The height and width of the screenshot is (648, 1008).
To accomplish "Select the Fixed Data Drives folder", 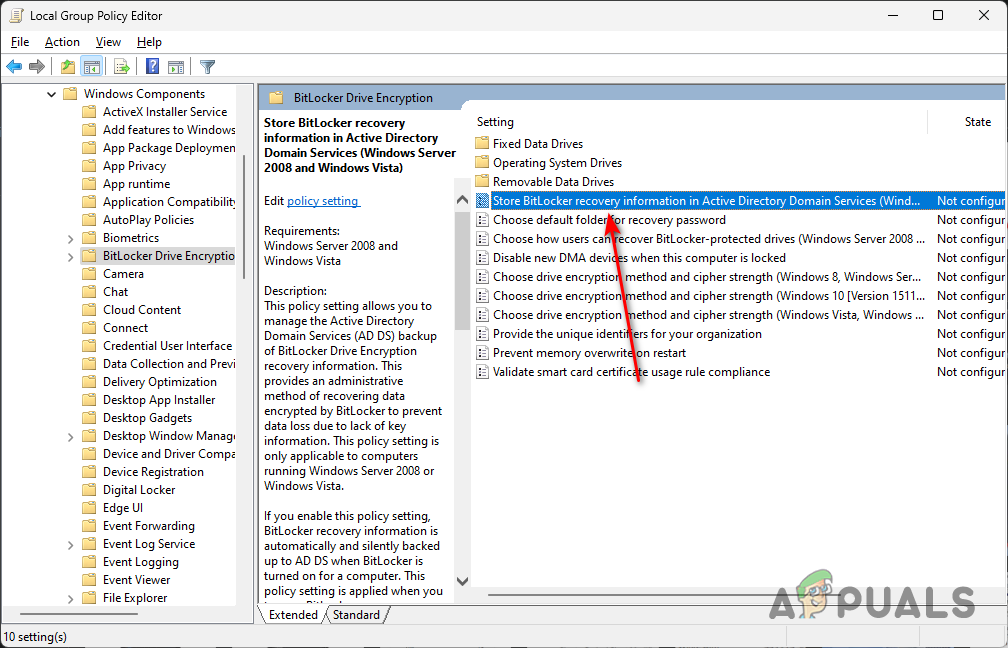I will click(x=537, y=143).
